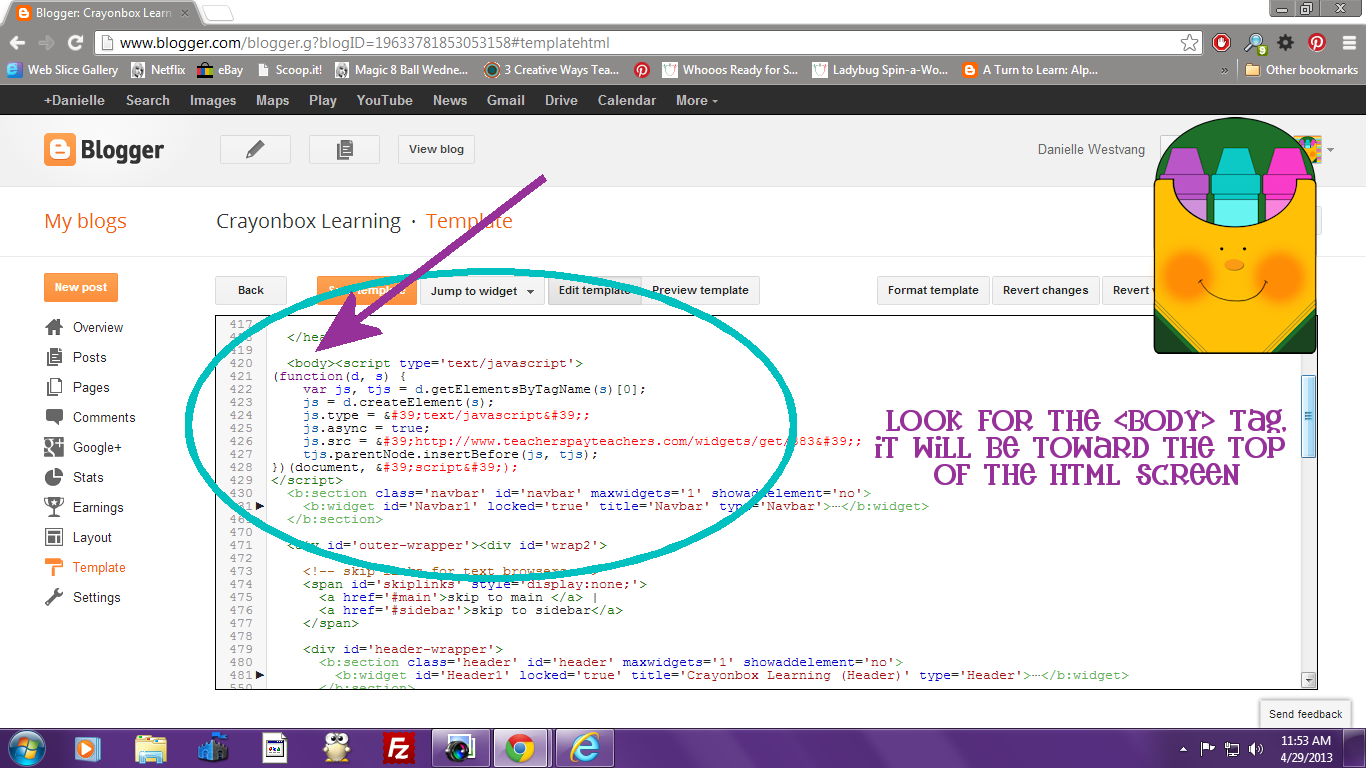1366x768 pixels.
Task: Open Internet Explorer from the taskbar
Action: coord(585,748)
